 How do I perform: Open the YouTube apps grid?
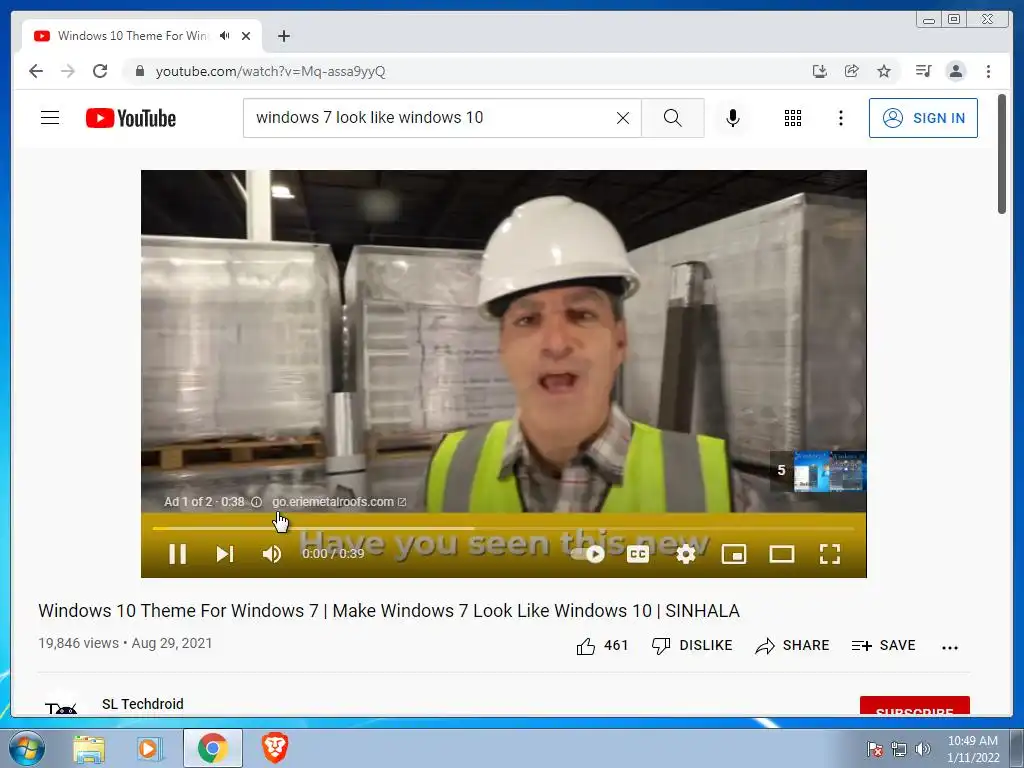tap(793, 118)
